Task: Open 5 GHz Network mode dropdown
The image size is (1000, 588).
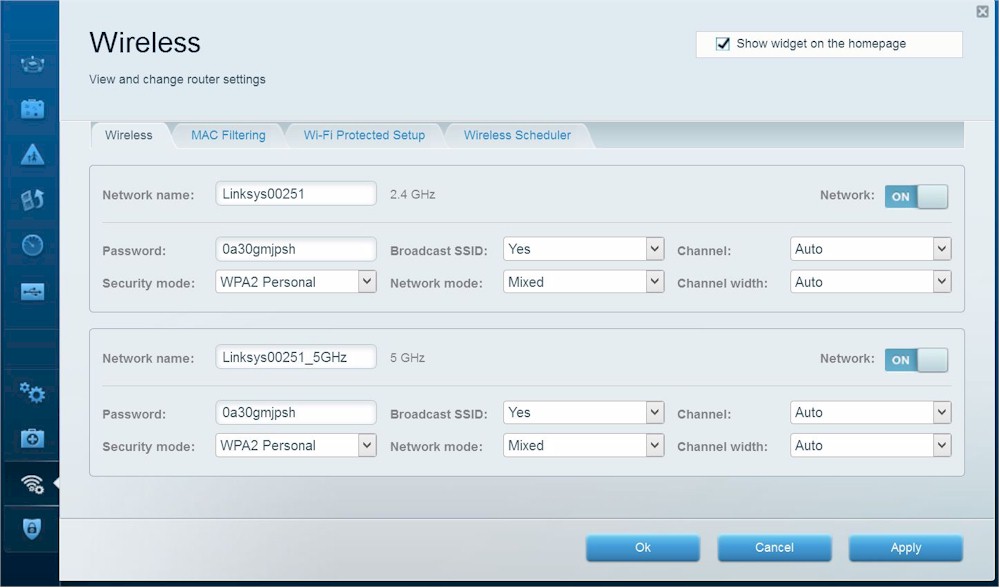Action: pyautogui.click(x=584, y=445)
